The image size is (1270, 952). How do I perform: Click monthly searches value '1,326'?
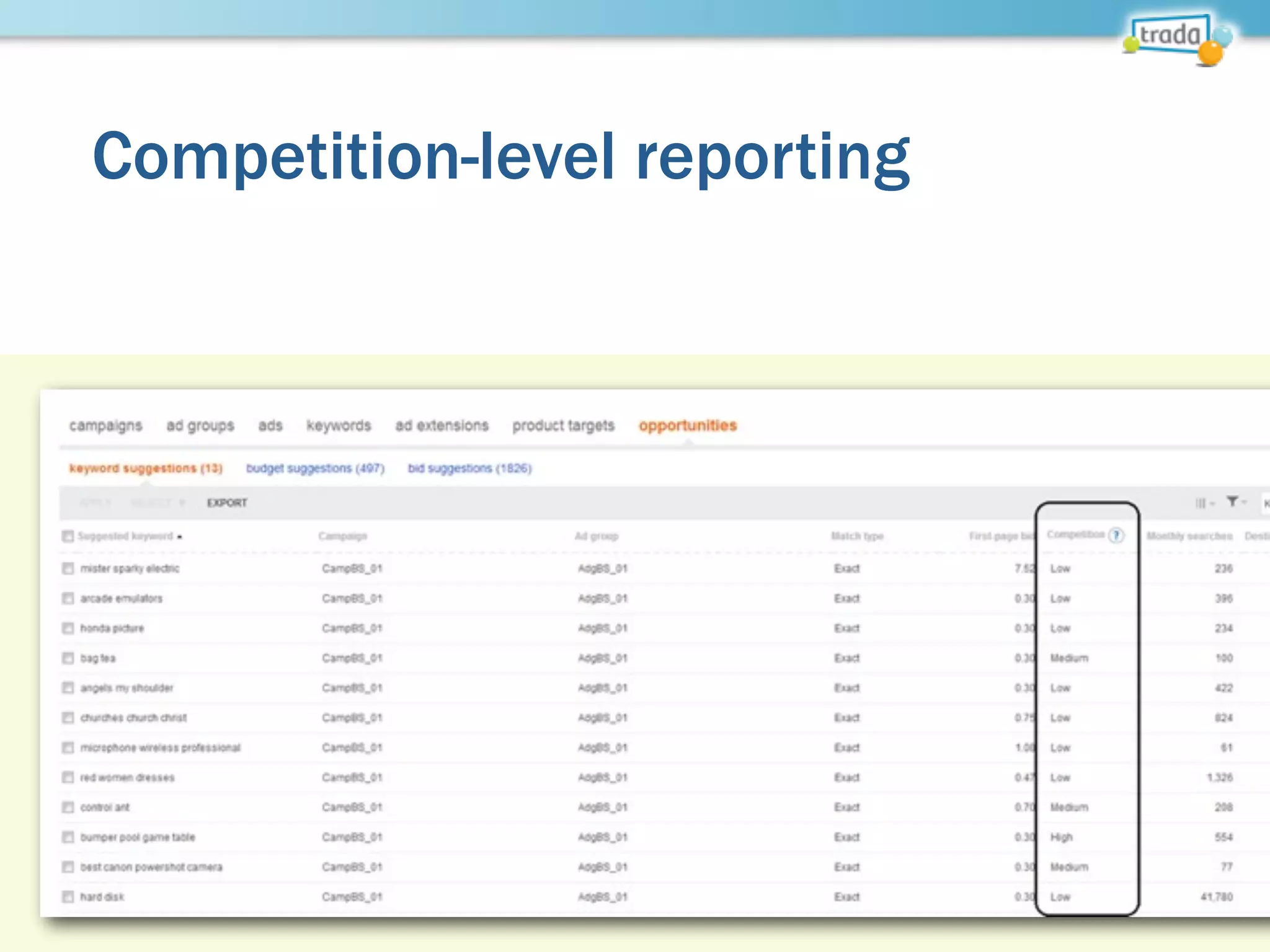tap(1219, 777)
